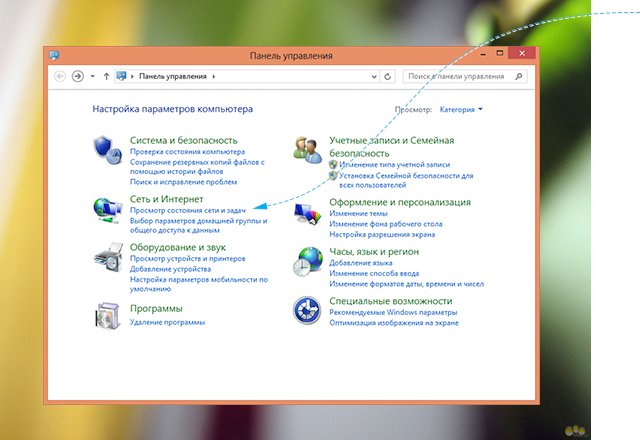
Task: Click the Ease of Access circular icon
Action: pyautogui.click(x=307, y=311)
